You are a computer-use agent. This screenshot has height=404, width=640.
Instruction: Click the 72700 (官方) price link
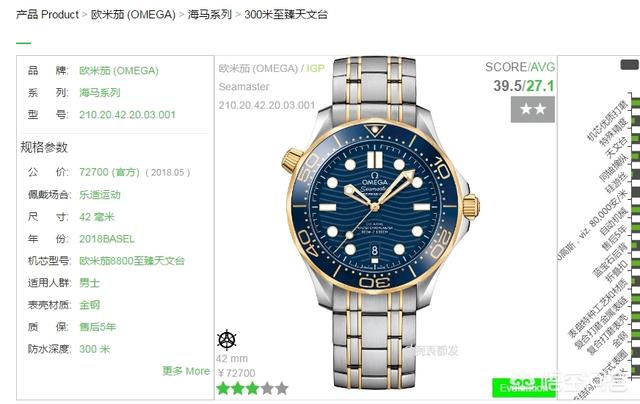pyautogui.click(x=109, y=172)
